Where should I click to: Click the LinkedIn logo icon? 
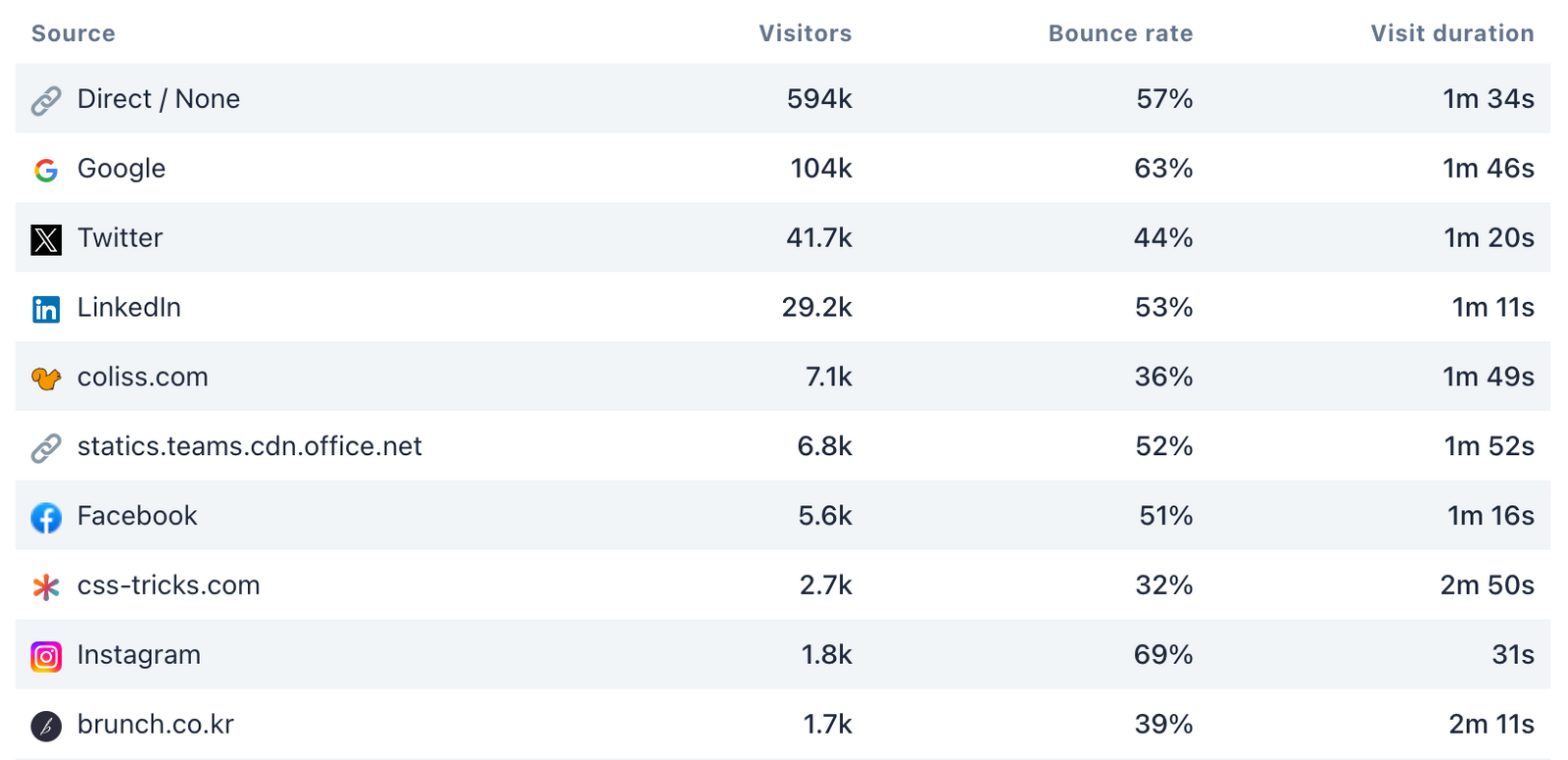click(46, 309)
